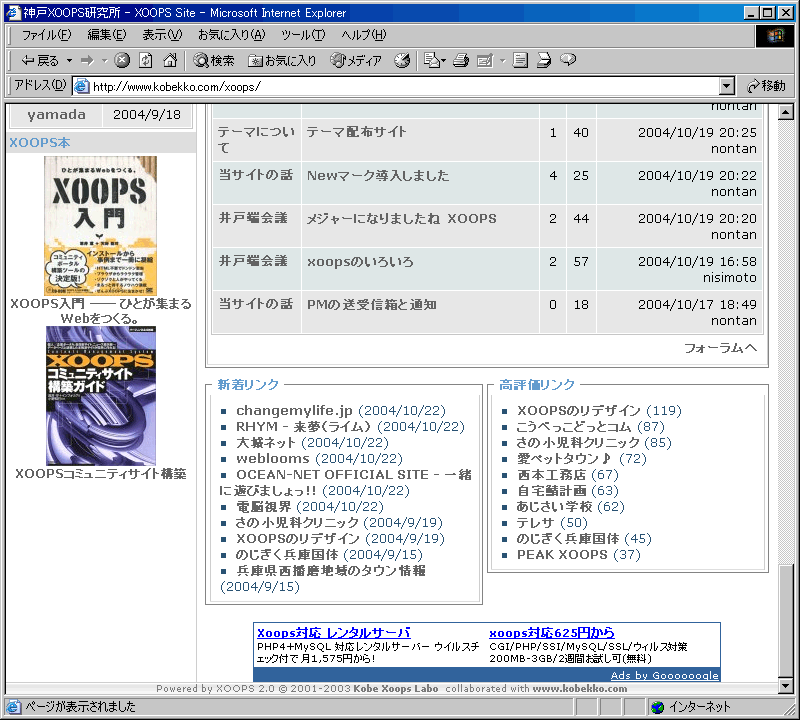Screen dimensions: 800x720
Task: Open the Newマーク導入しました topic
Action: click(x=378, y=176)
